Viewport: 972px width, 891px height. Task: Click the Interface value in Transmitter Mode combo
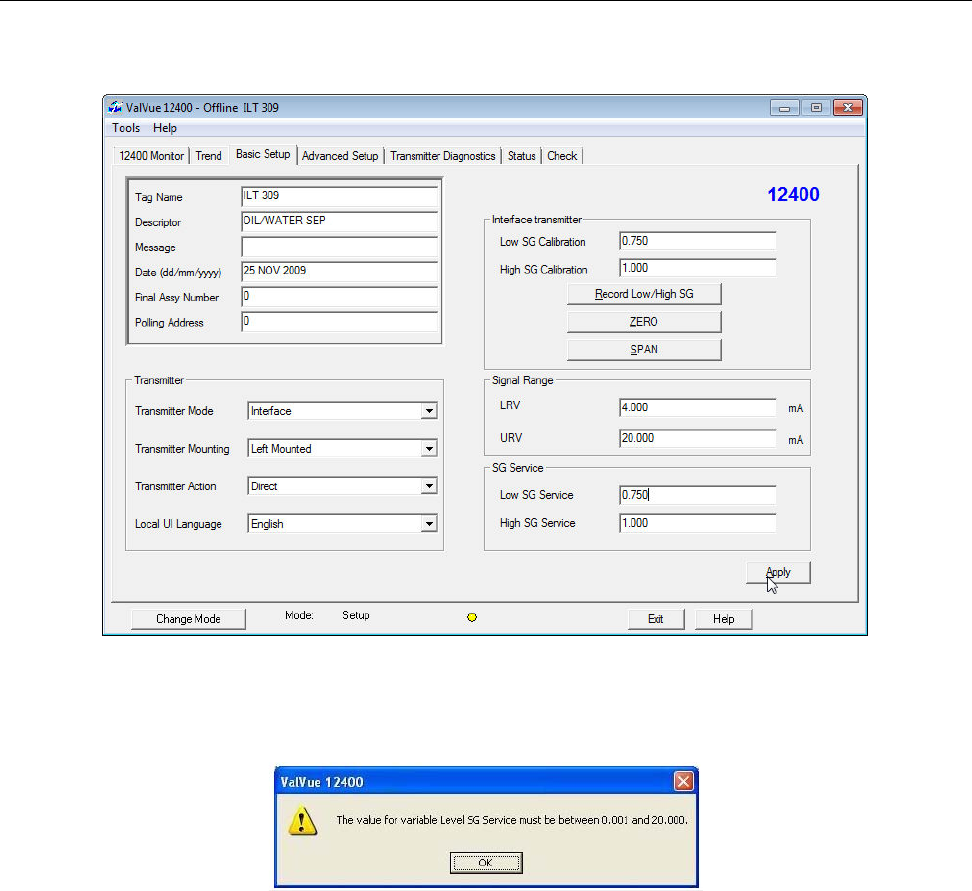[335, 411]
